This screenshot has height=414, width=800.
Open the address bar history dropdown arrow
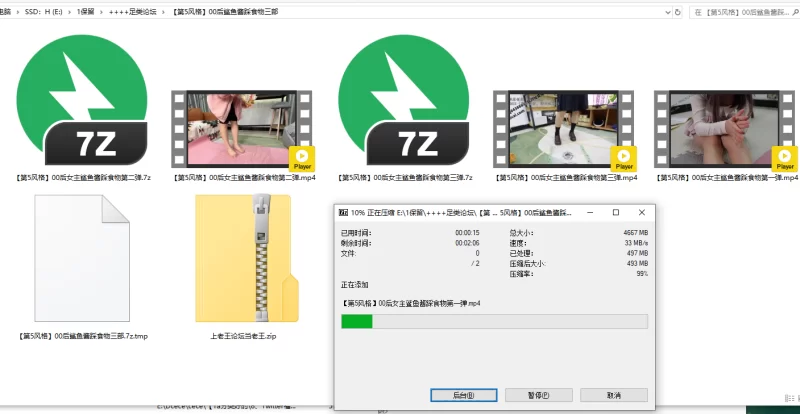[x=668, y=12]
